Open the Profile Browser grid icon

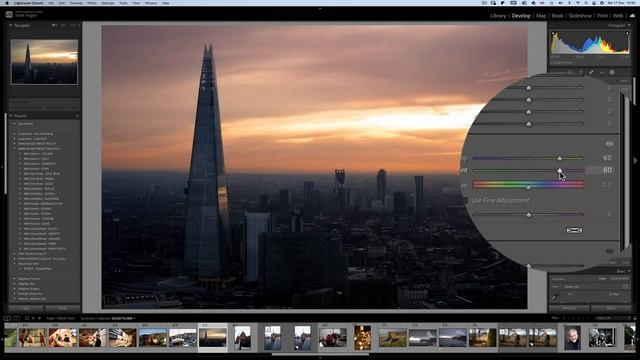(x=626, y=287)
